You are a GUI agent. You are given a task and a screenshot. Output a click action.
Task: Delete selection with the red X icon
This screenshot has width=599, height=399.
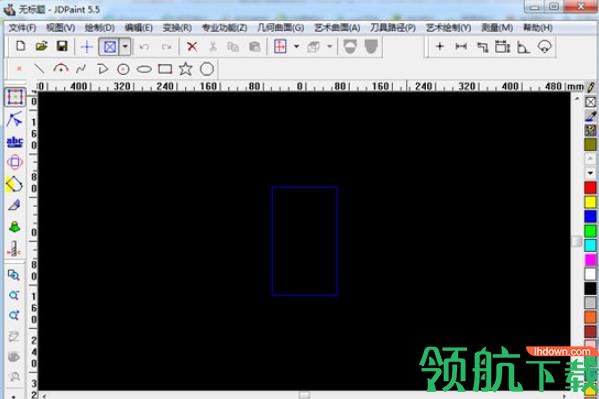(x=192, y=47)
